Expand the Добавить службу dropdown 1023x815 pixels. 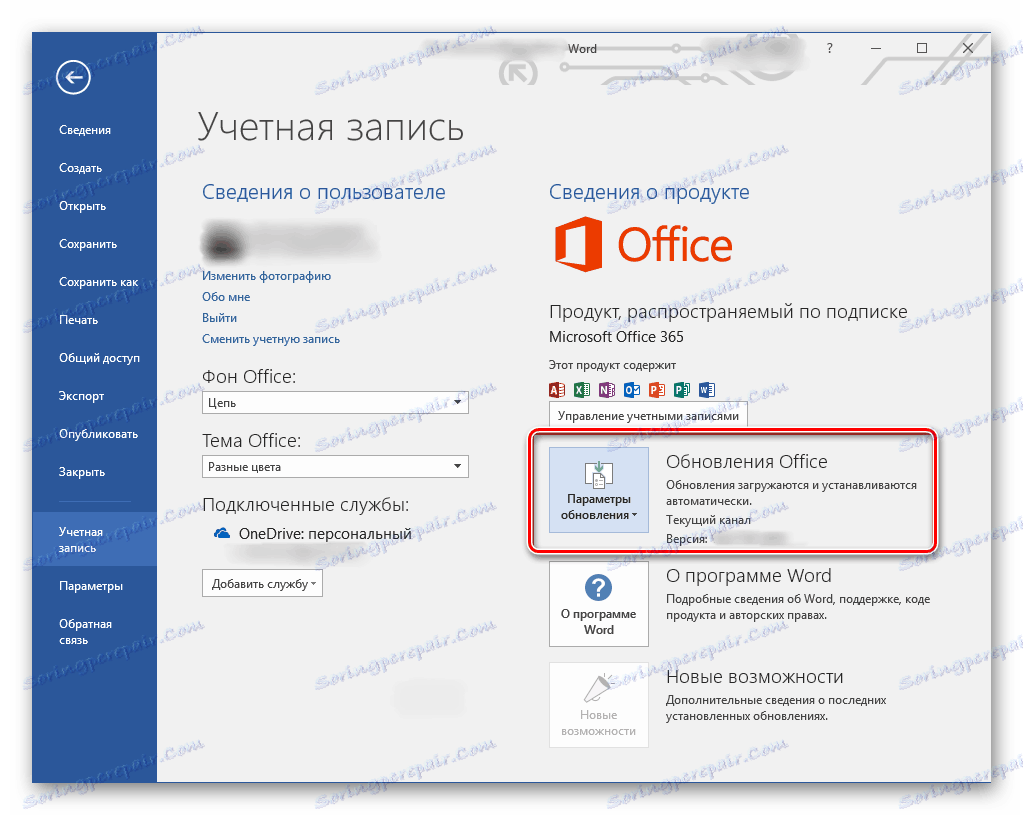[x=262, y=583]
